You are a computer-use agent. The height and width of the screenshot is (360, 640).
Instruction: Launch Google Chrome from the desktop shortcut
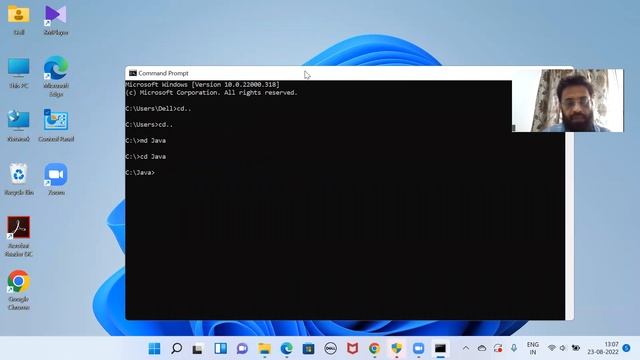coord(18,290)
